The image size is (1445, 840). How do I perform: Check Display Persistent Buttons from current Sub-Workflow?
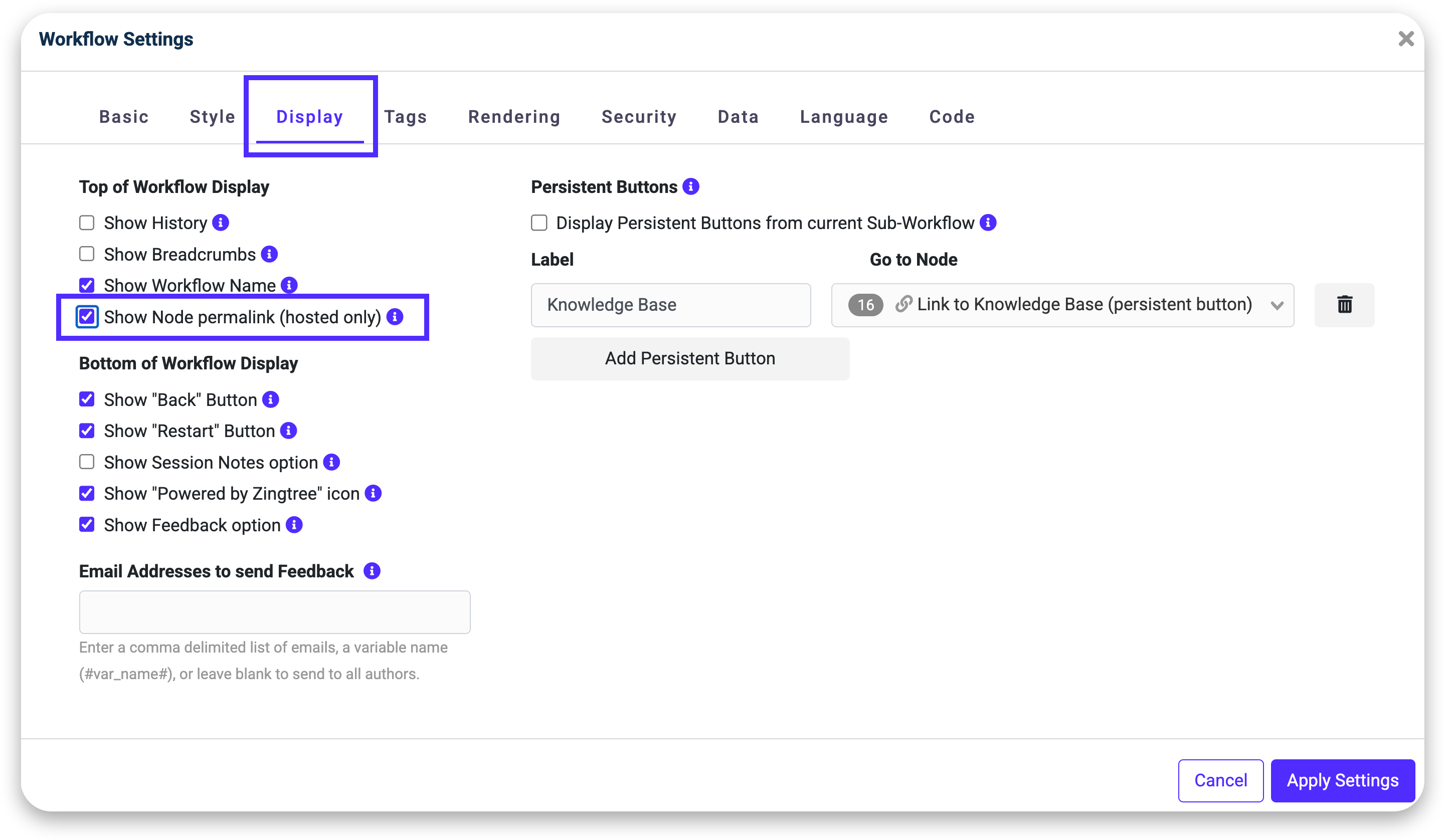[x=539, y=223]
